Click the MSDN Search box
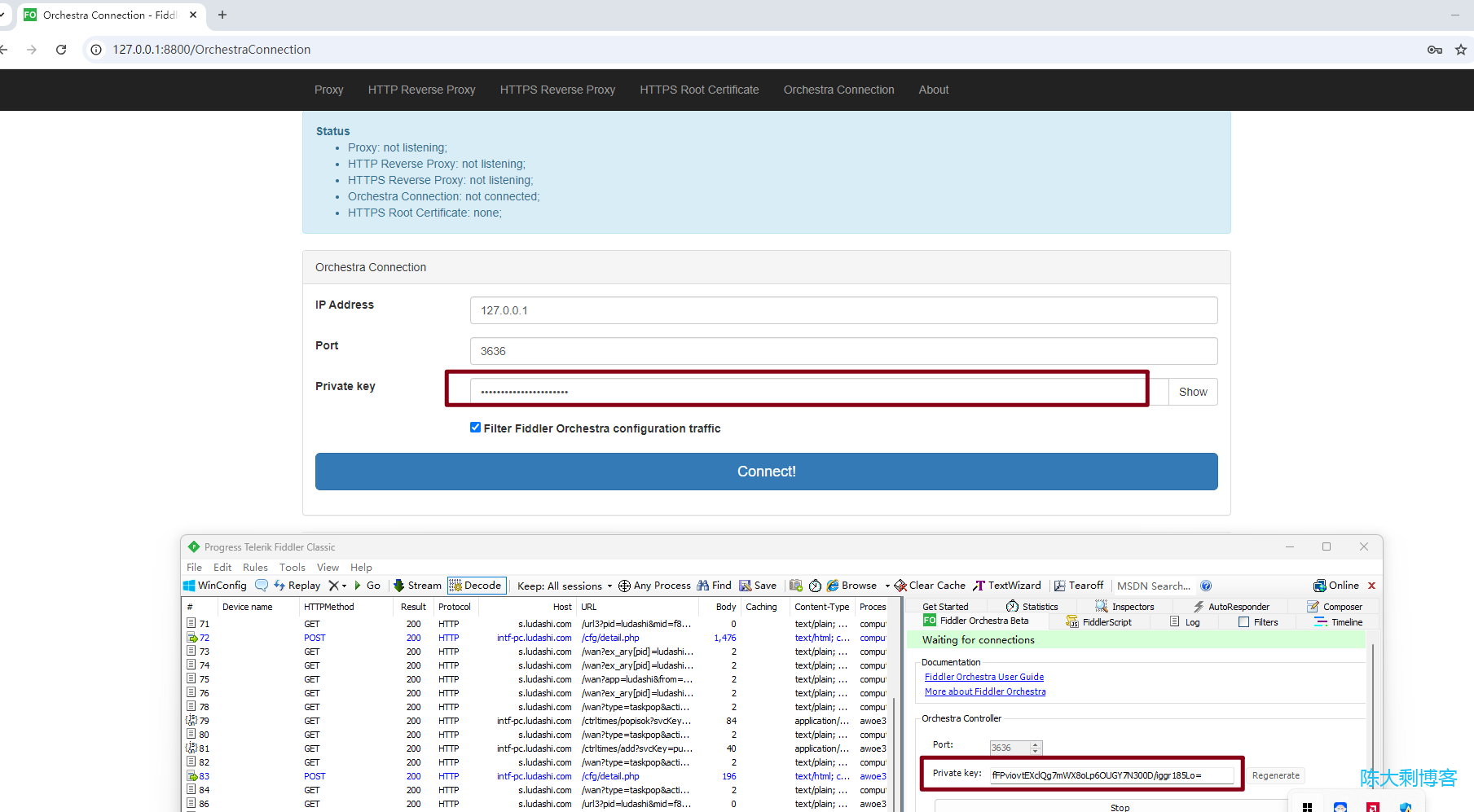Viewport: 1474px width, 812px height. click(x=1153, y=586)
